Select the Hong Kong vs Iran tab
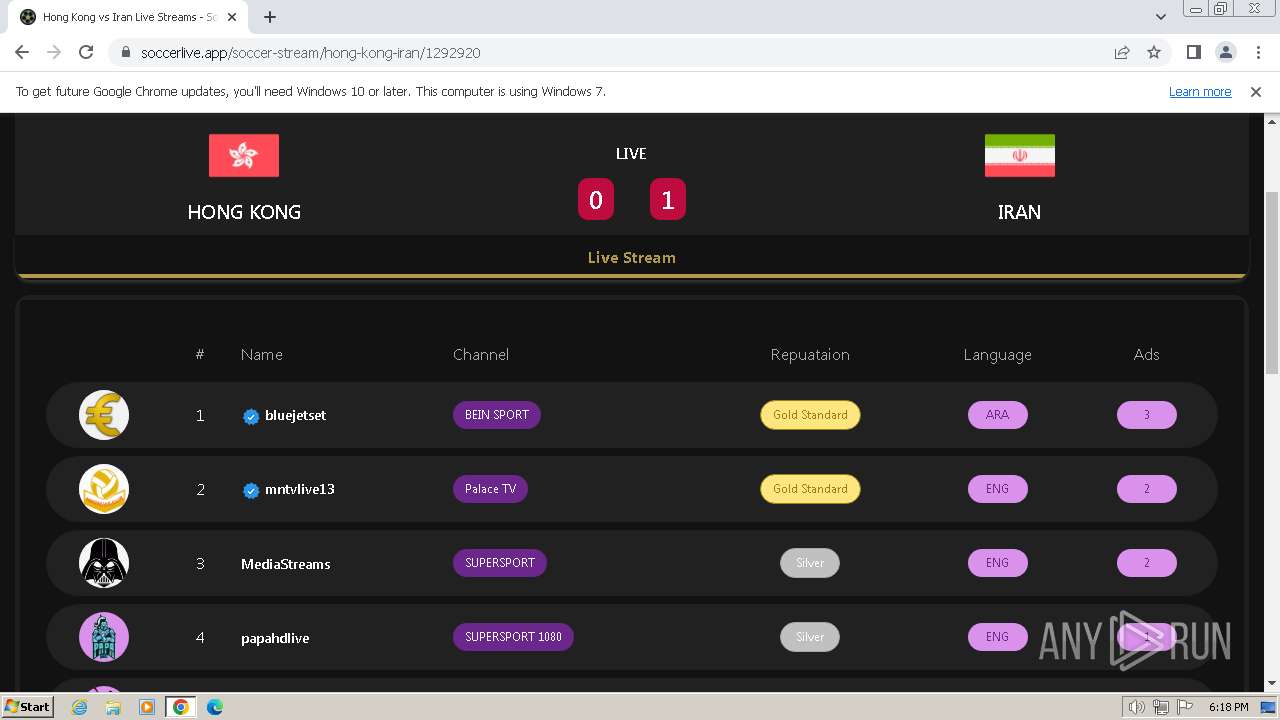Viewport: 1280px width, 720px height. (128, 17)
